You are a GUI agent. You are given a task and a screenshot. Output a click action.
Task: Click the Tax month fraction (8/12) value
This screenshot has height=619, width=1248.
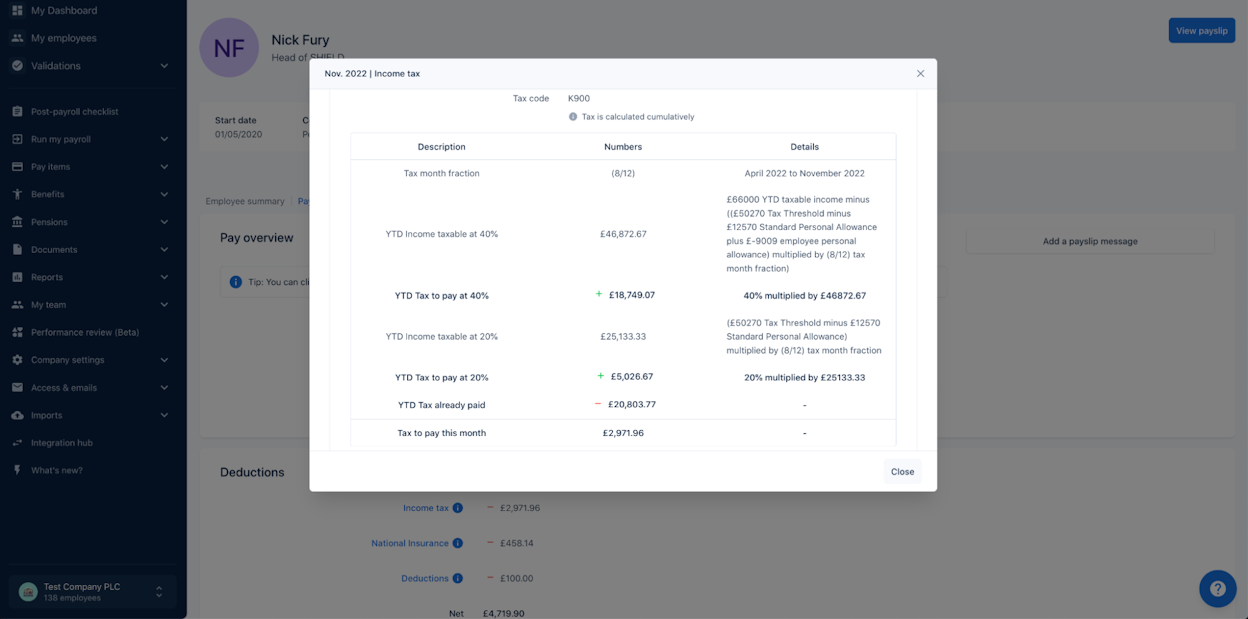(623, 173)
